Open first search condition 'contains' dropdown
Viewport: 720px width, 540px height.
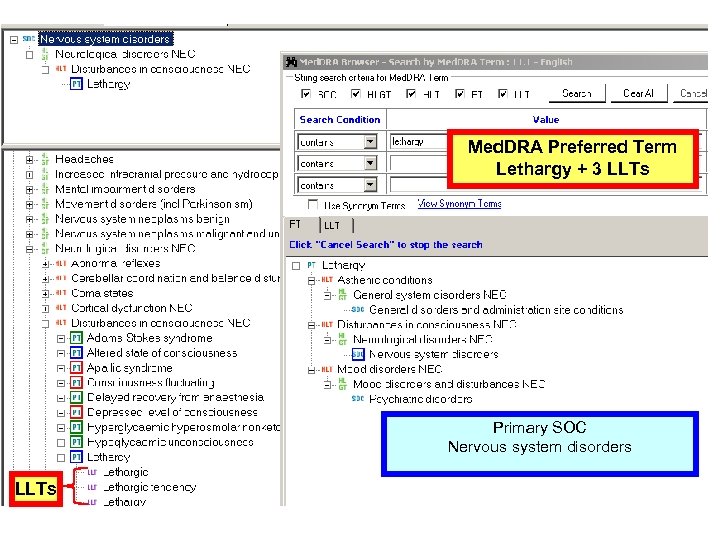click(x=371, y=142)
